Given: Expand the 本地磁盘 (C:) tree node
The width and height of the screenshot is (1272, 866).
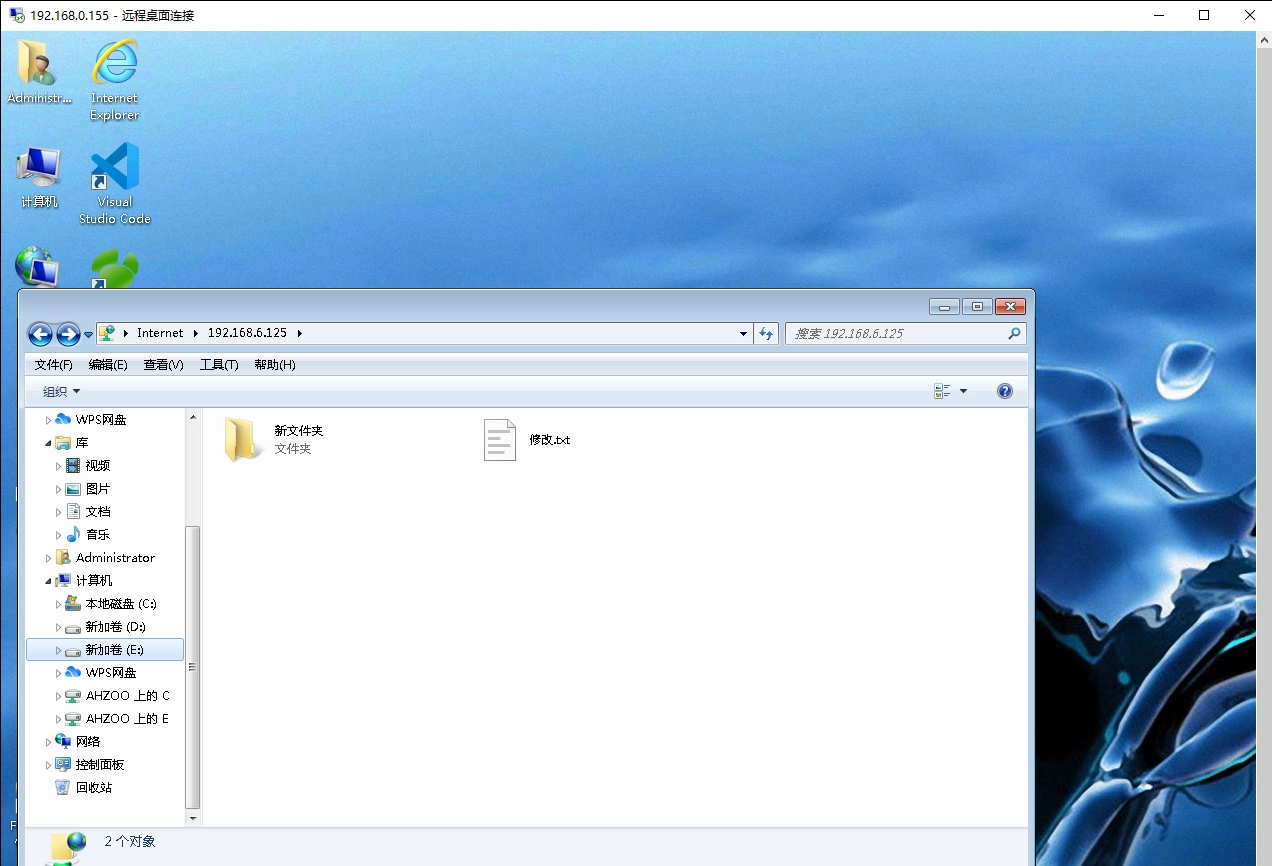Looking at the screenshot, I should [59, 604].
